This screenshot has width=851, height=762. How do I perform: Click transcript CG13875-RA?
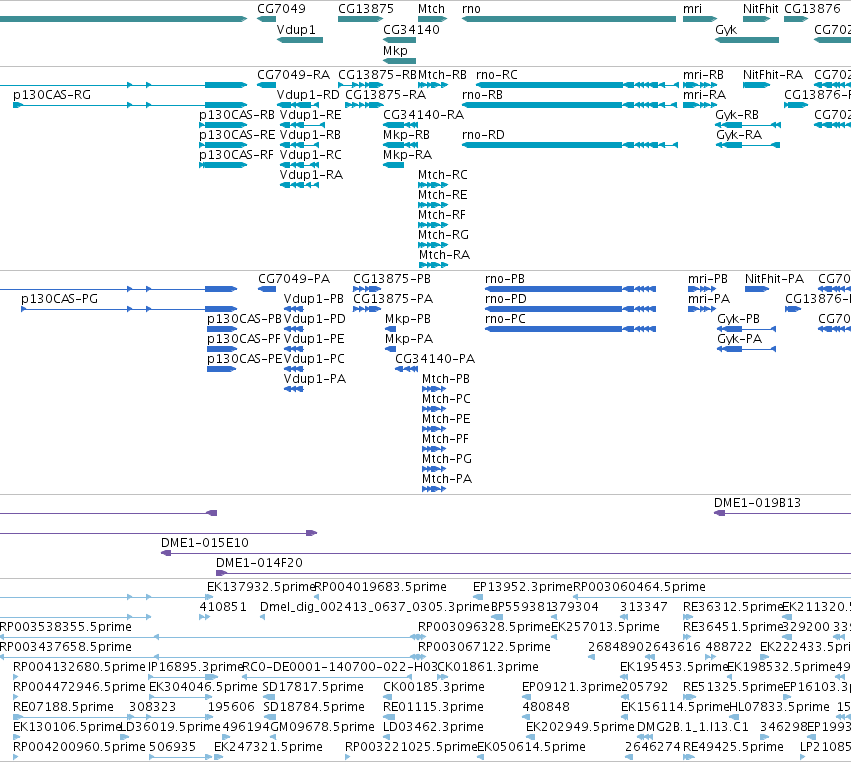pyautogui.click(x=385, y=95)
